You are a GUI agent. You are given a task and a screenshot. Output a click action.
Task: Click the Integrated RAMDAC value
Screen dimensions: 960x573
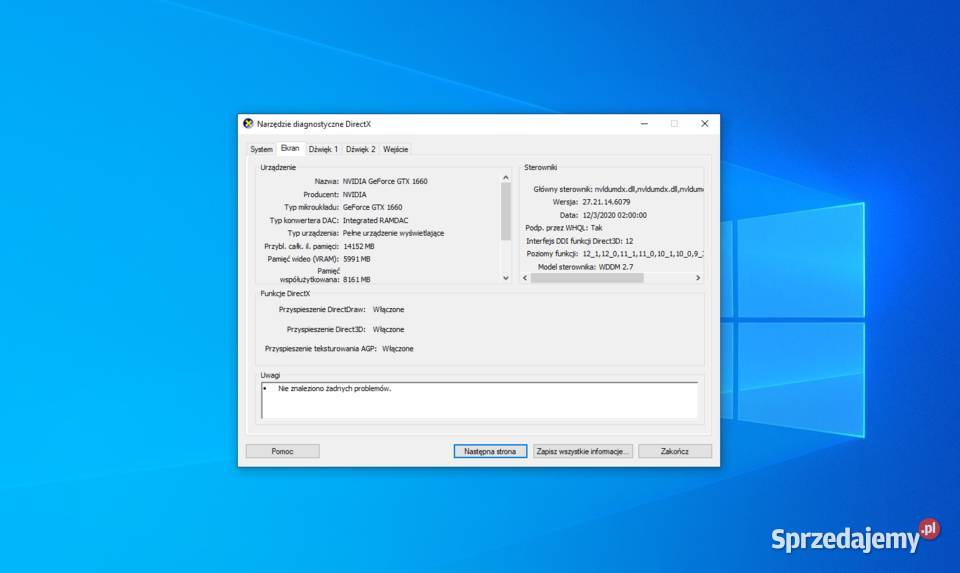tap(375, 220)
